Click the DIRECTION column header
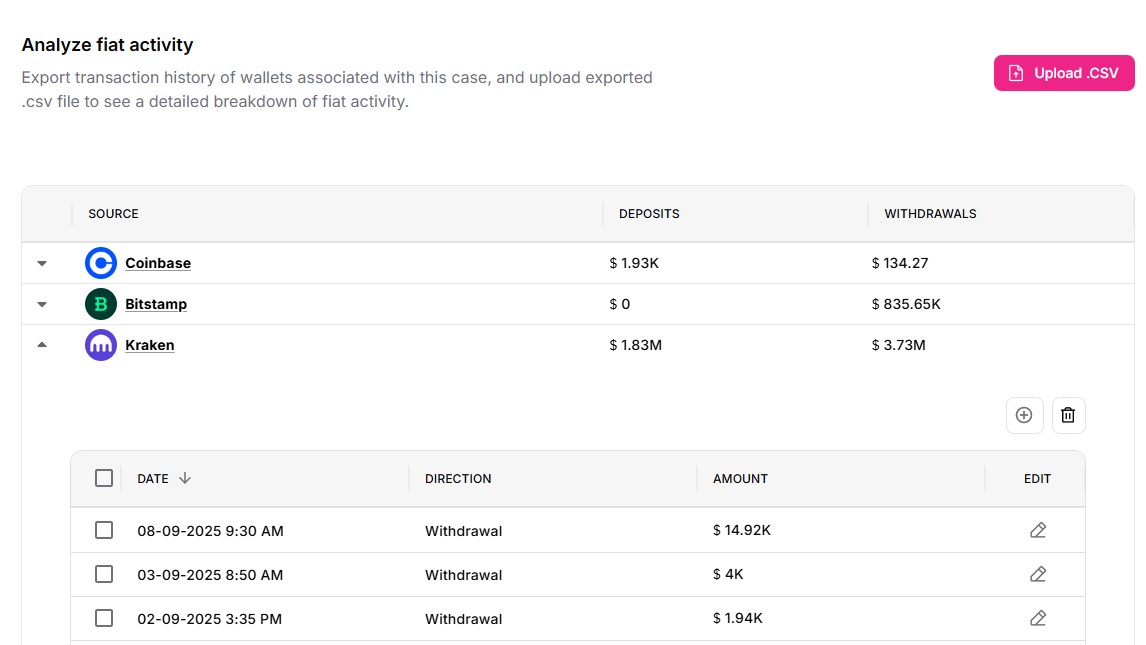This screenshot has width=1146, height=645. pos(458,478)
